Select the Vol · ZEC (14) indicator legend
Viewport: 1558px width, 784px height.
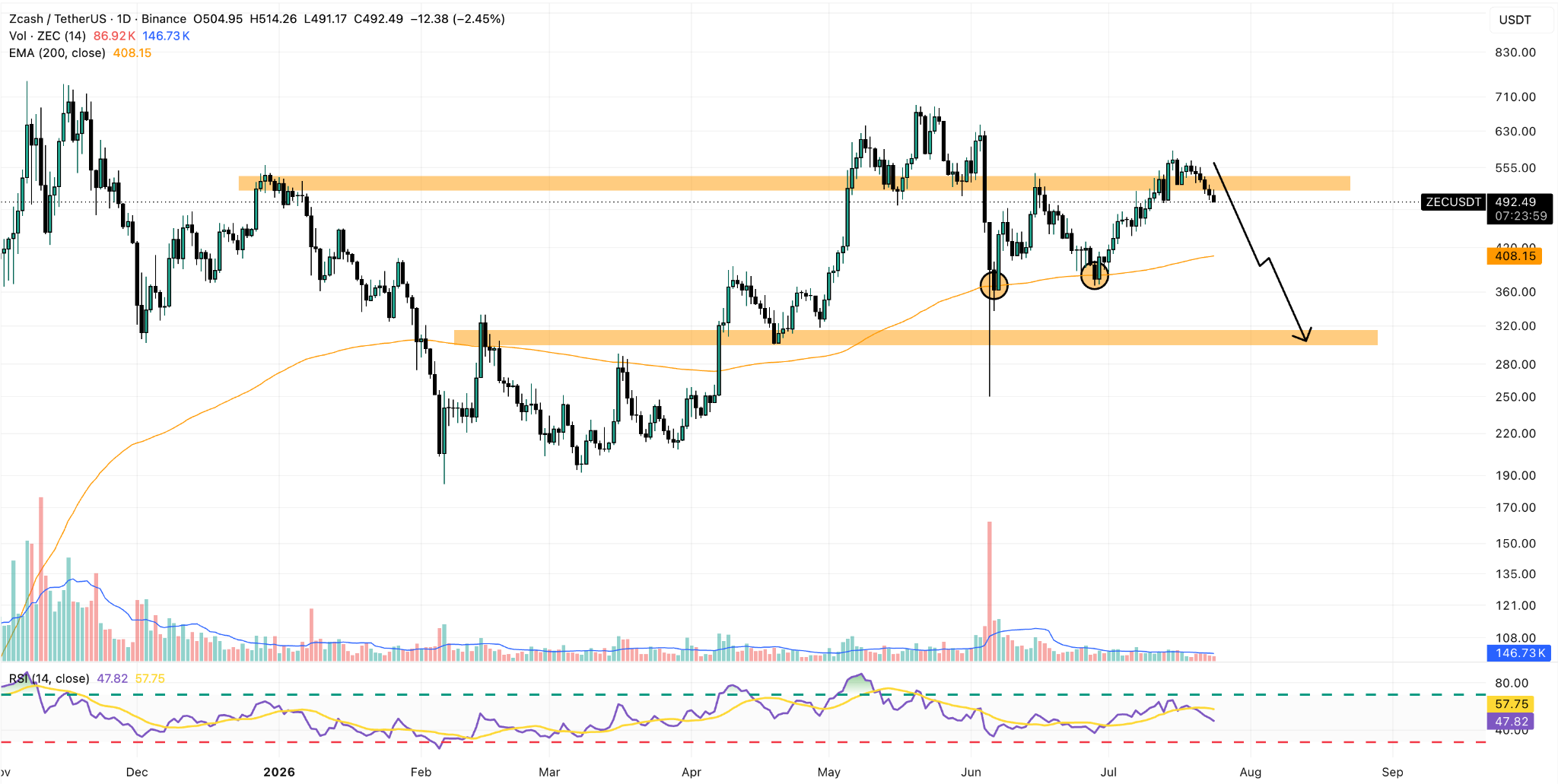tap(47, 36)
